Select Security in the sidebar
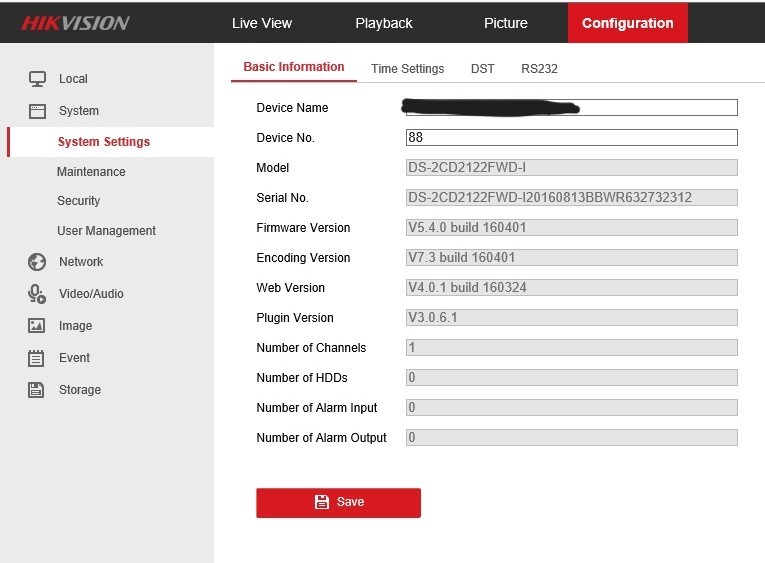Image resolution: width=765 pixels, height=563 pixels. pos(79,201)
